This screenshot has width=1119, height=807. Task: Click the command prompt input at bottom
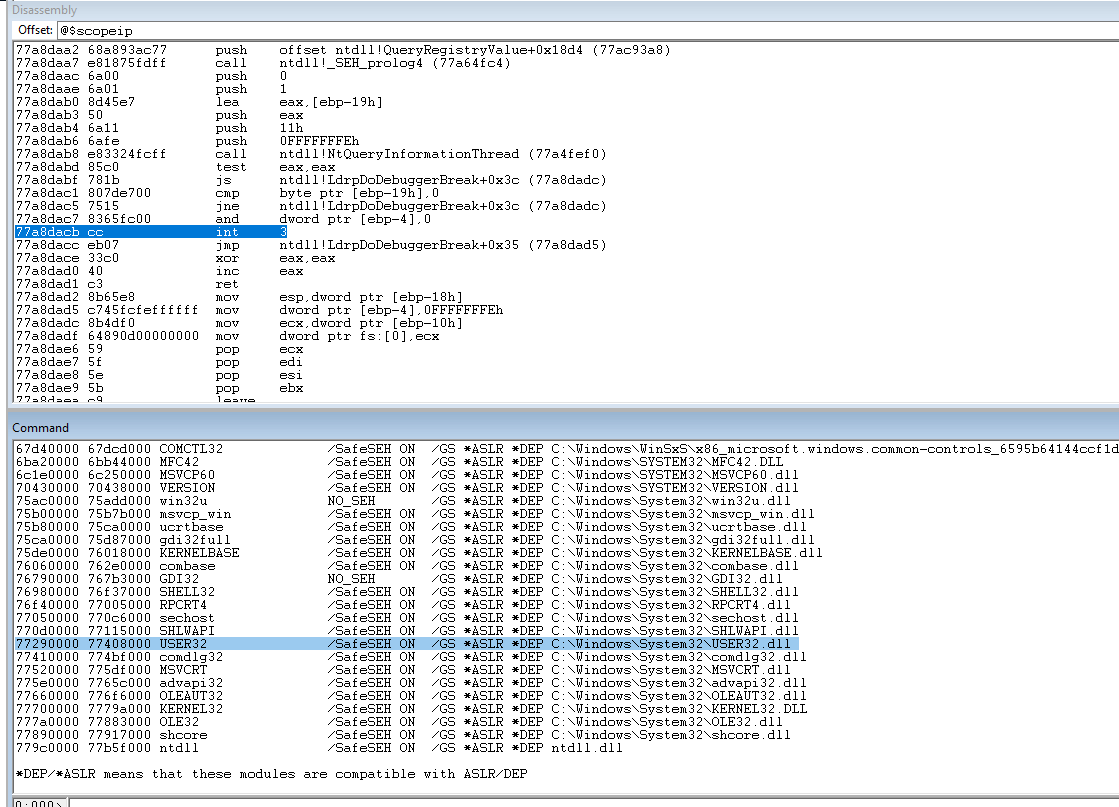coord(560,802)
